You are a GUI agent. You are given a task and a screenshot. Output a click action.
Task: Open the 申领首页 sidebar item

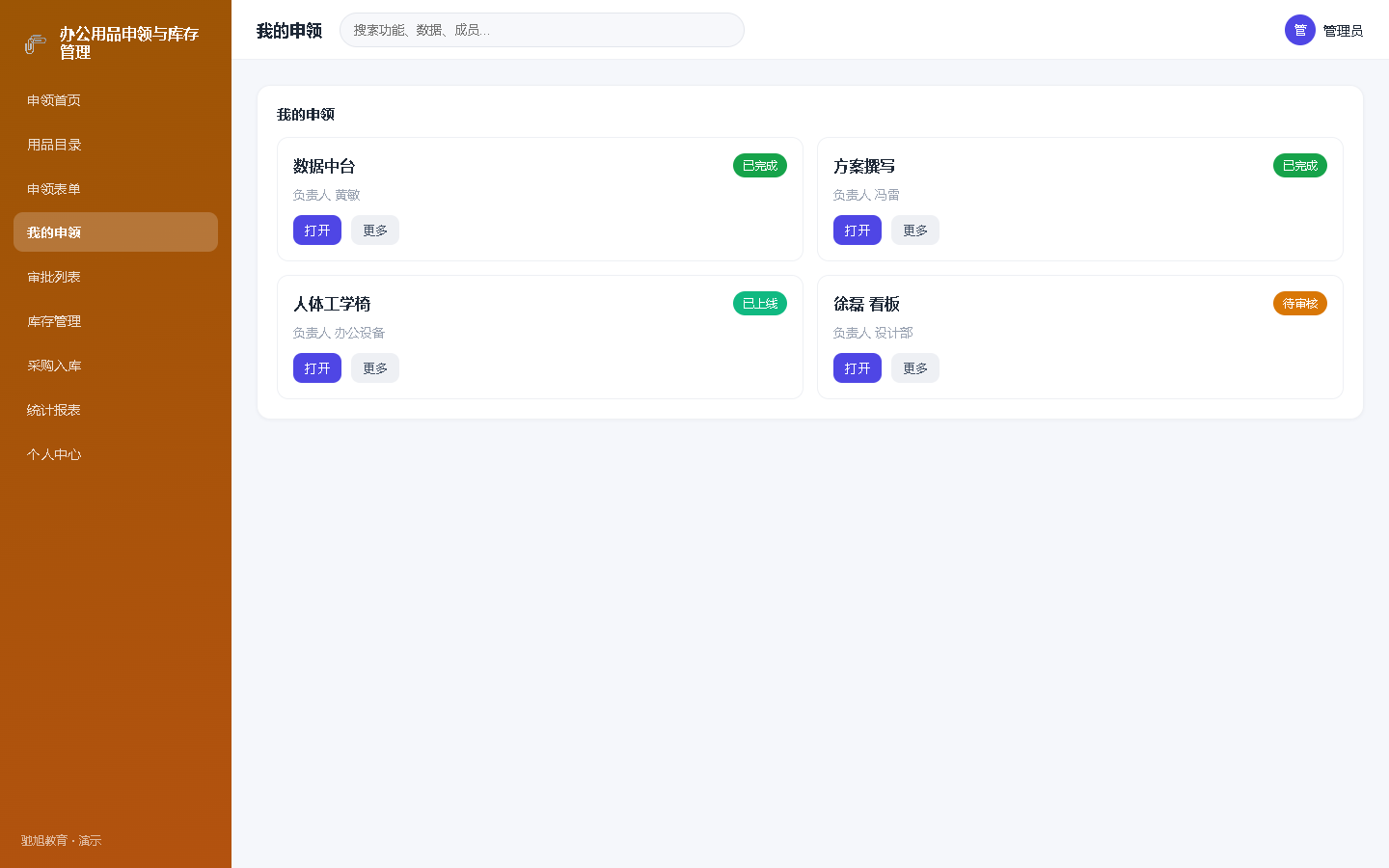pyautogui.click(x=116, y=100)
